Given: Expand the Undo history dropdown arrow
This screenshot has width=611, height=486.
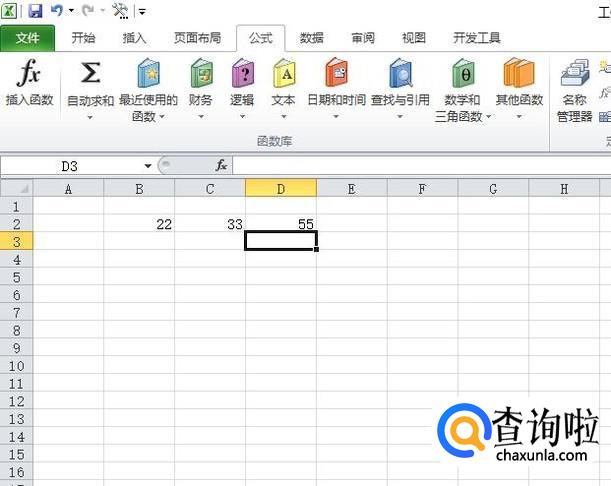Looking at the screenshot, I should 71,11.
